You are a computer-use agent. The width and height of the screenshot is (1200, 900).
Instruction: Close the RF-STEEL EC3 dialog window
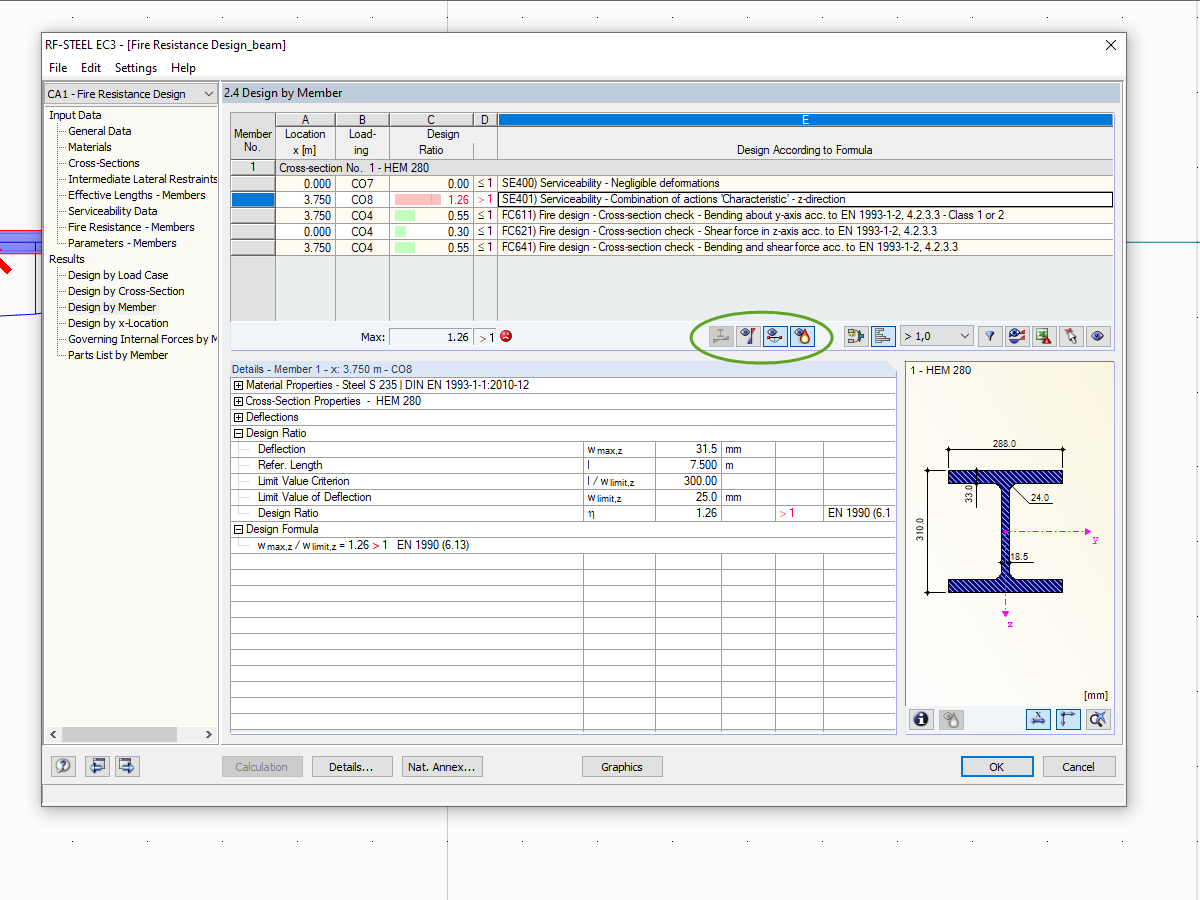(1110, 45)
